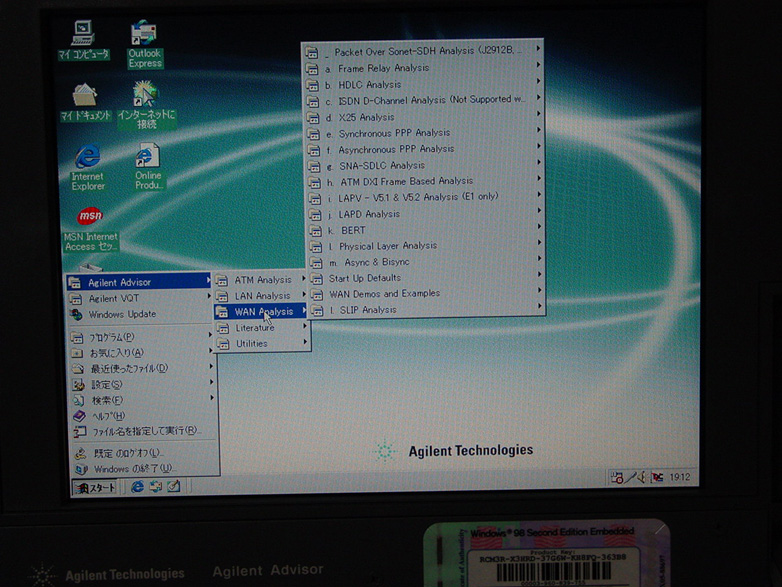Open the WAN Demos and Examples entry
The height and width of the screenshot is (587, 782).
coord(426,294)
